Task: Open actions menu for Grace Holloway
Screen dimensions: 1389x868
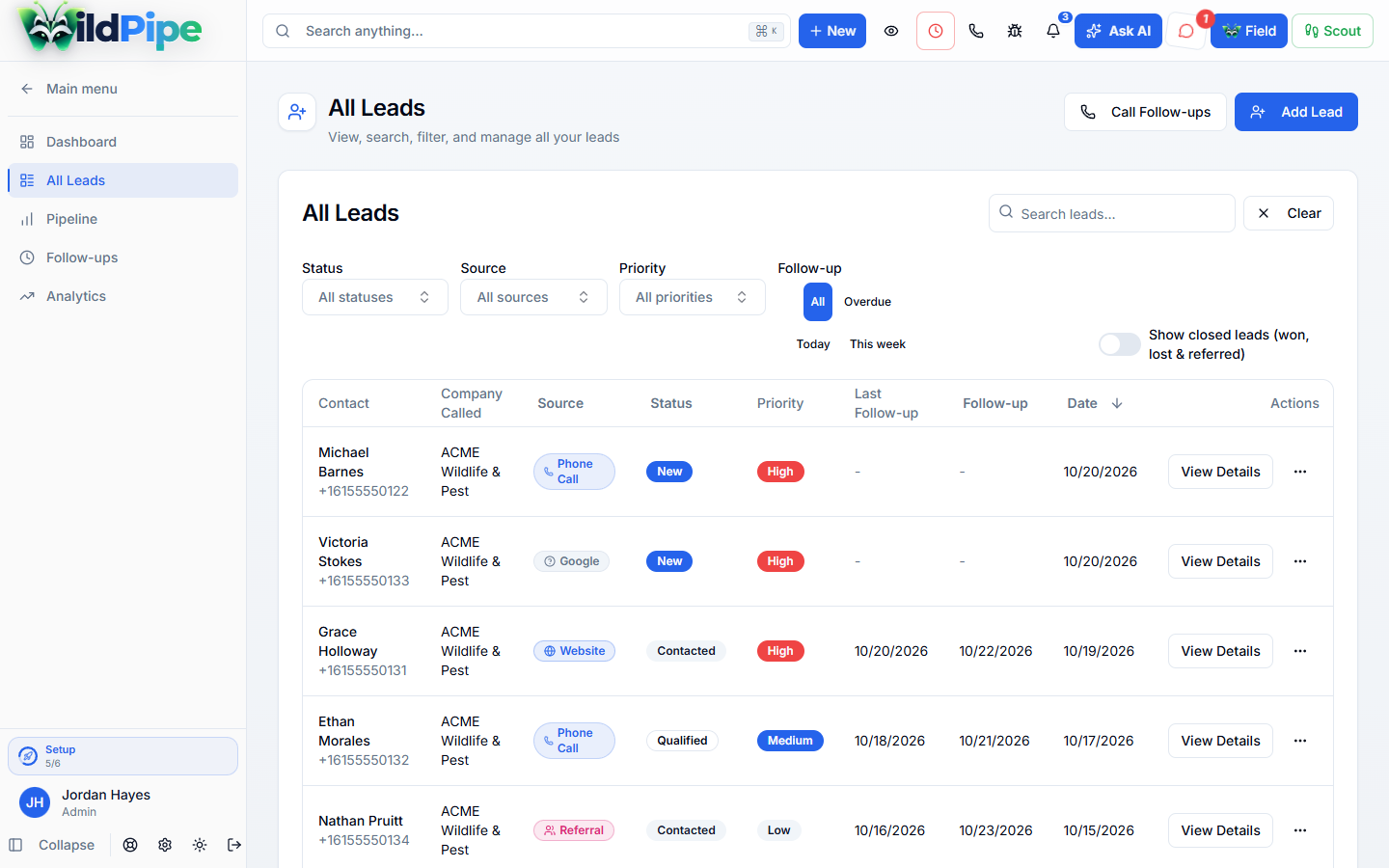Action: 1300,651
